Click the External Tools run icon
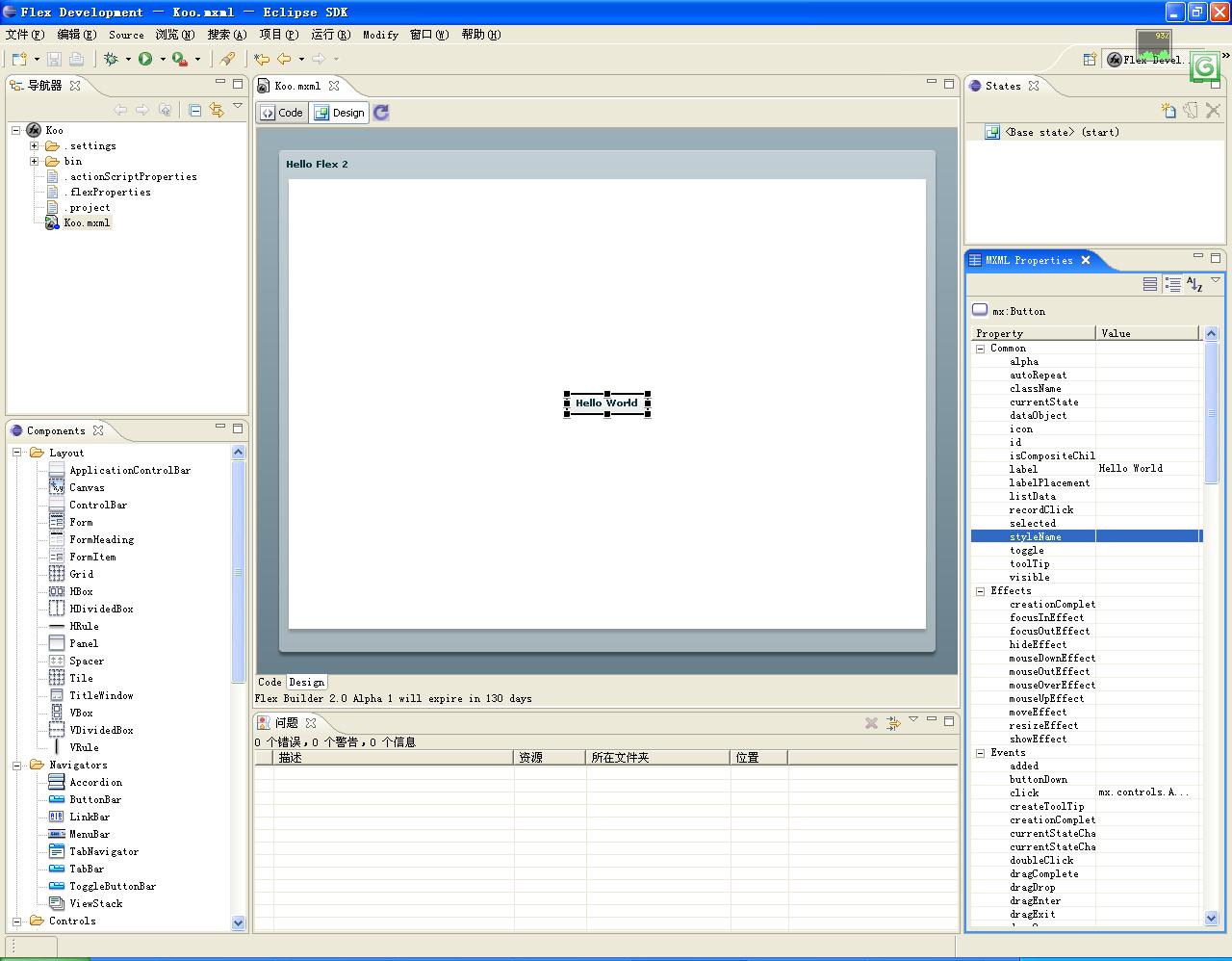The height and width of the screenshot is (961, 1232). [x=180, y=59]
